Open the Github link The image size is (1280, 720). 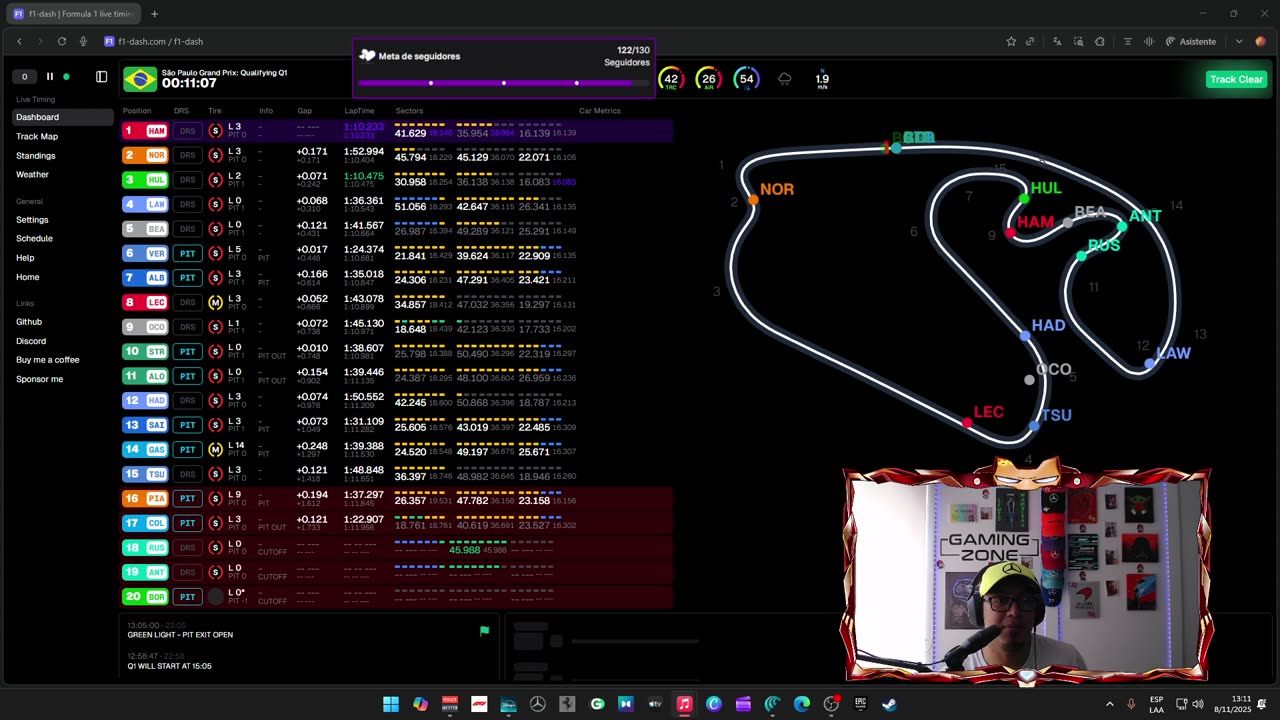[x=29, y=321]
